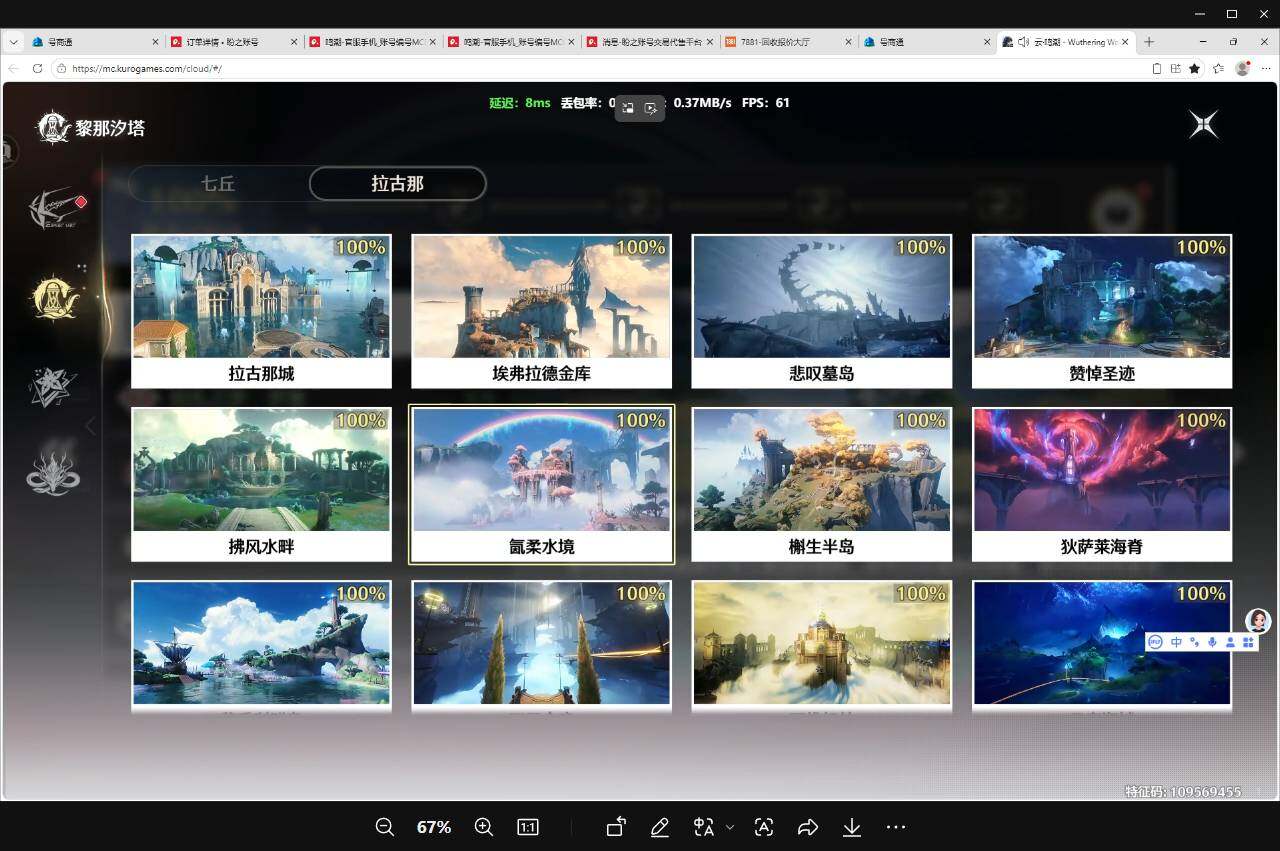Switch to the 七丘 region tab
This screenshot has height=851, width=1280.
tap(218, 184)
